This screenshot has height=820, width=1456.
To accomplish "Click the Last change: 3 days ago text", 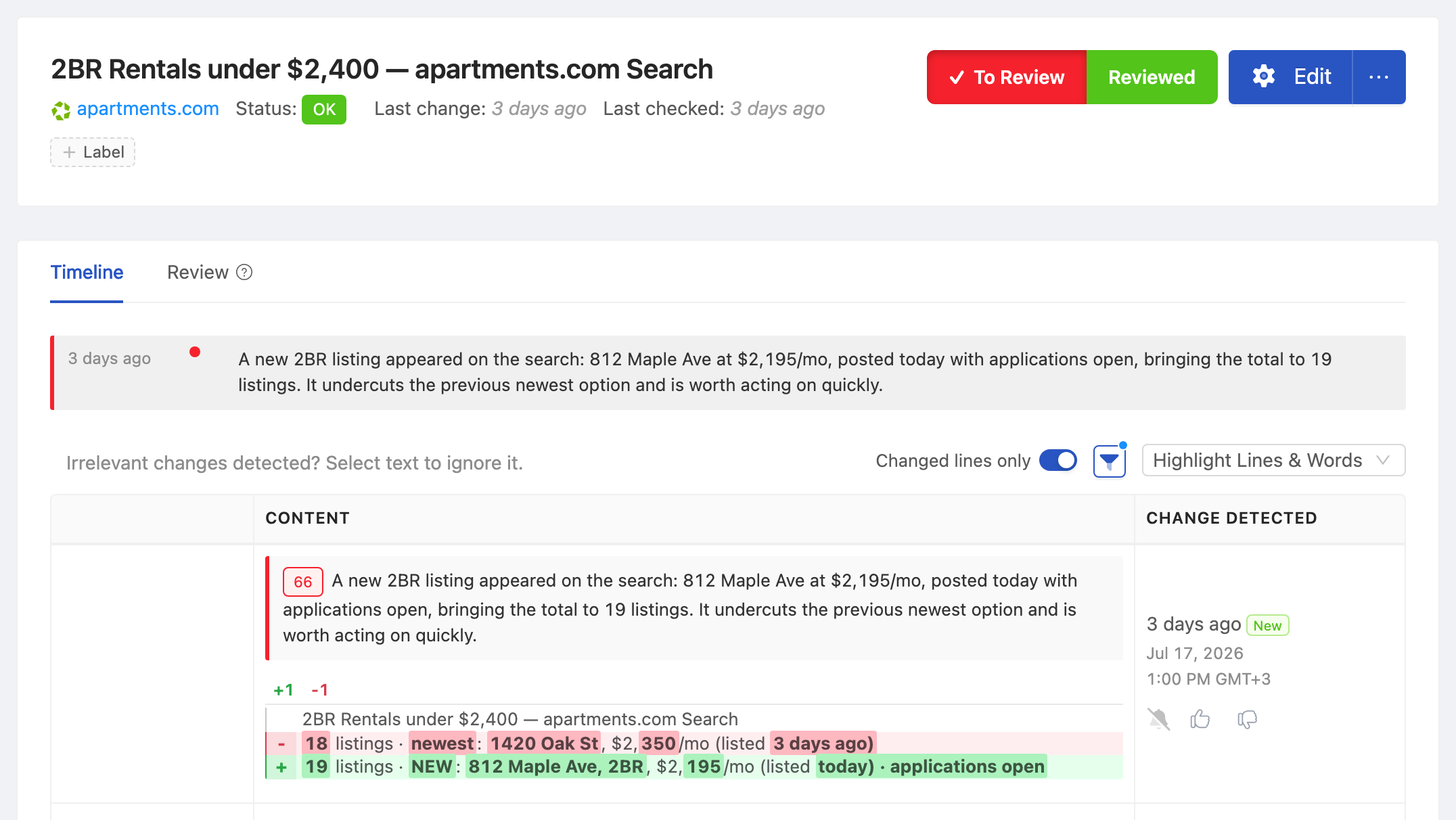I will [480, 109].
